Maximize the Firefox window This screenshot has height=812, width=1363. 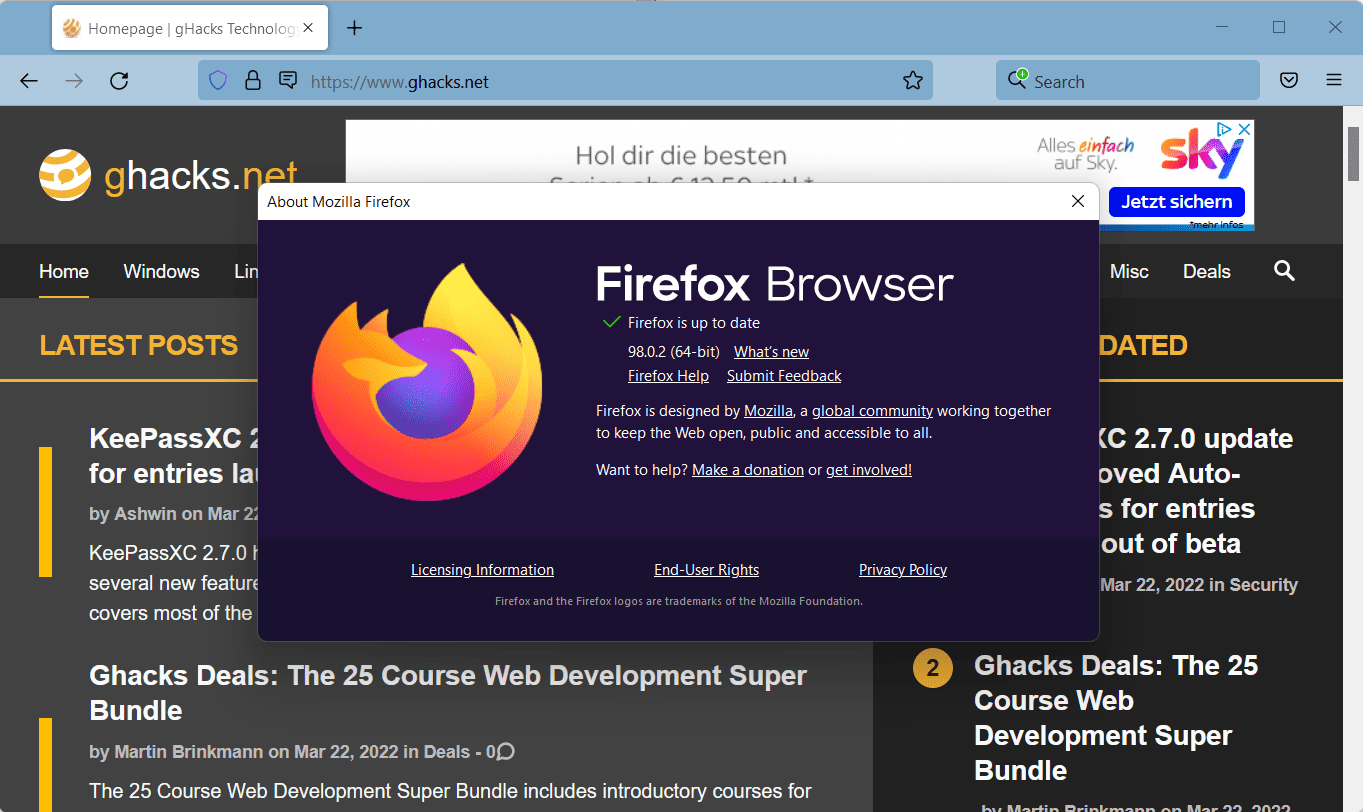(x=1279, y=28)
